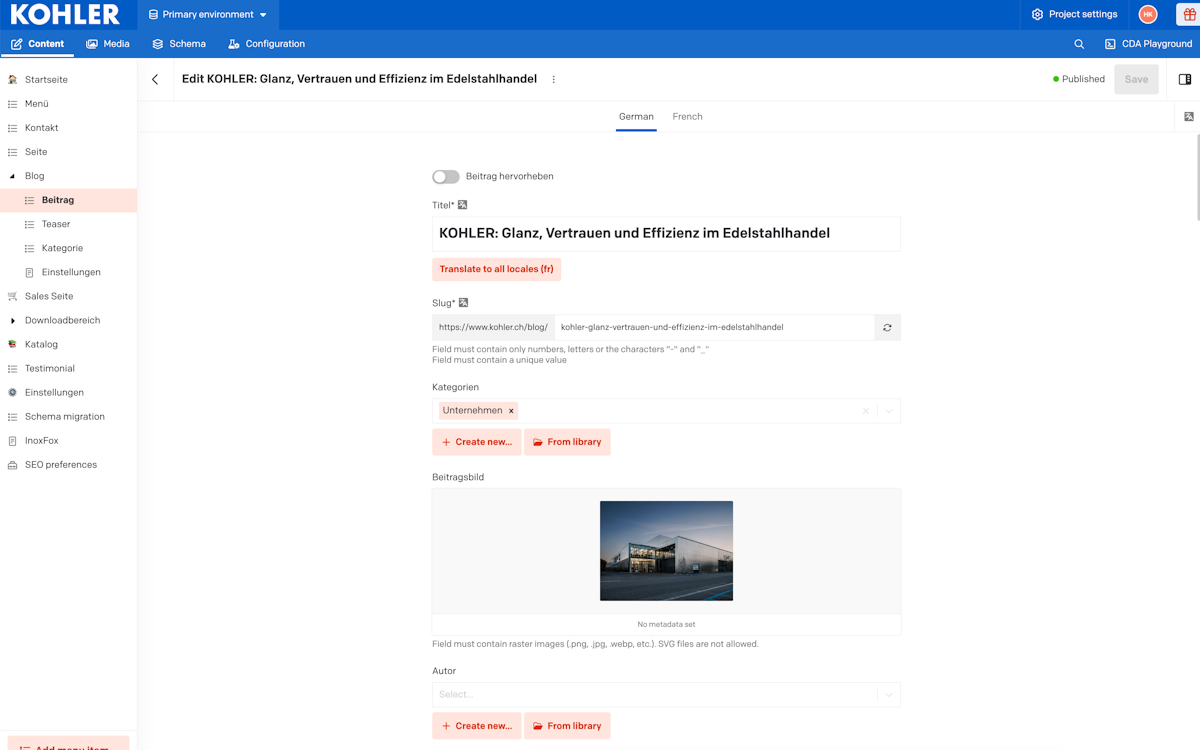Click the No metadata set text

point(666,624)
